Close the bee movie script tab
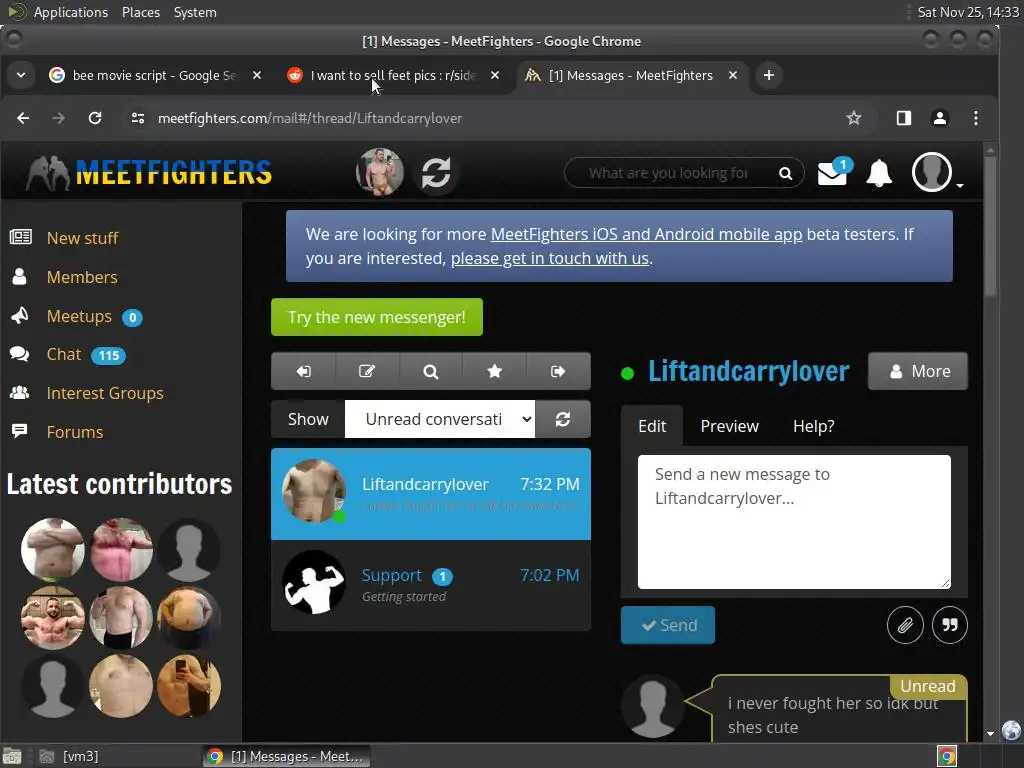1024x768 pixels. pos(257,76)
